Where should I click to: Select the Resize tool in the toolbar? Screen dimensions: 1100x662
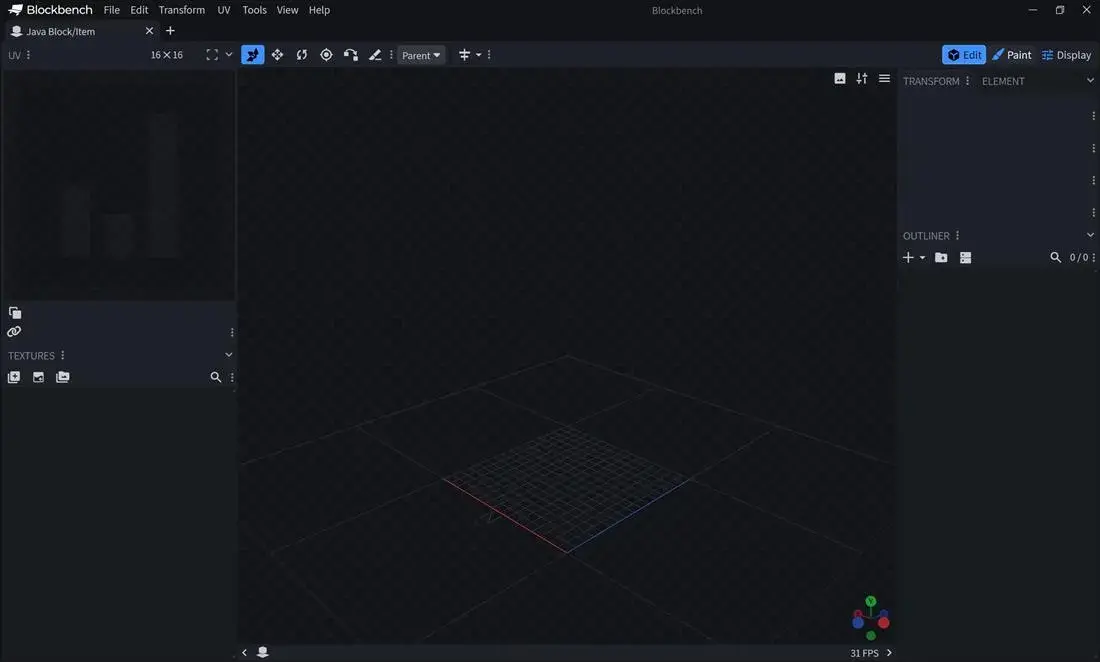[x=277, y=55]
